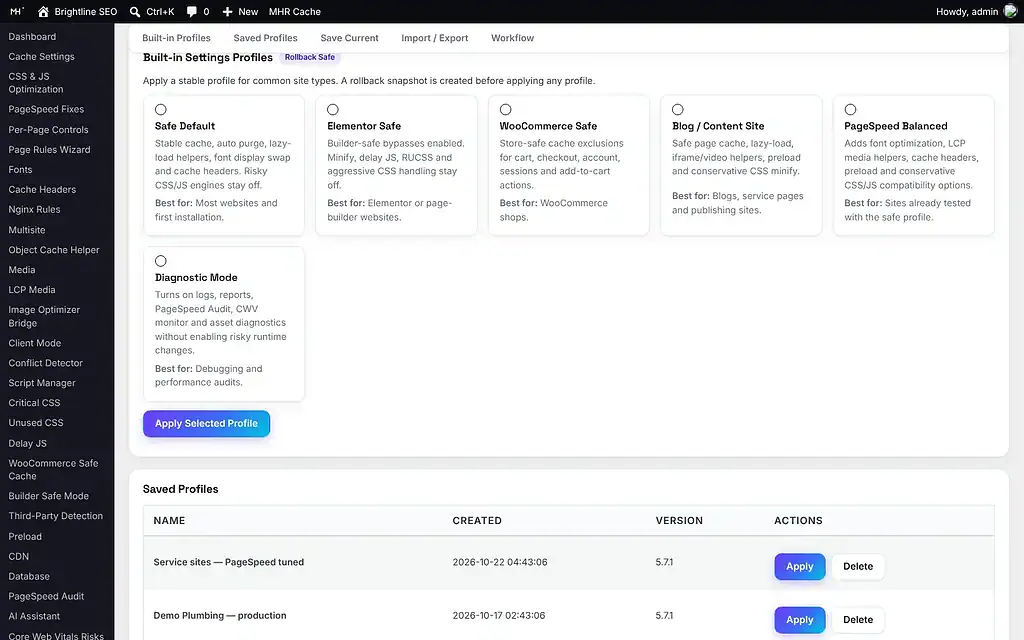This screenshot has height=640, width=1024.
Task: Open Conflict Detector sidebar item
Action: (45, 363)
